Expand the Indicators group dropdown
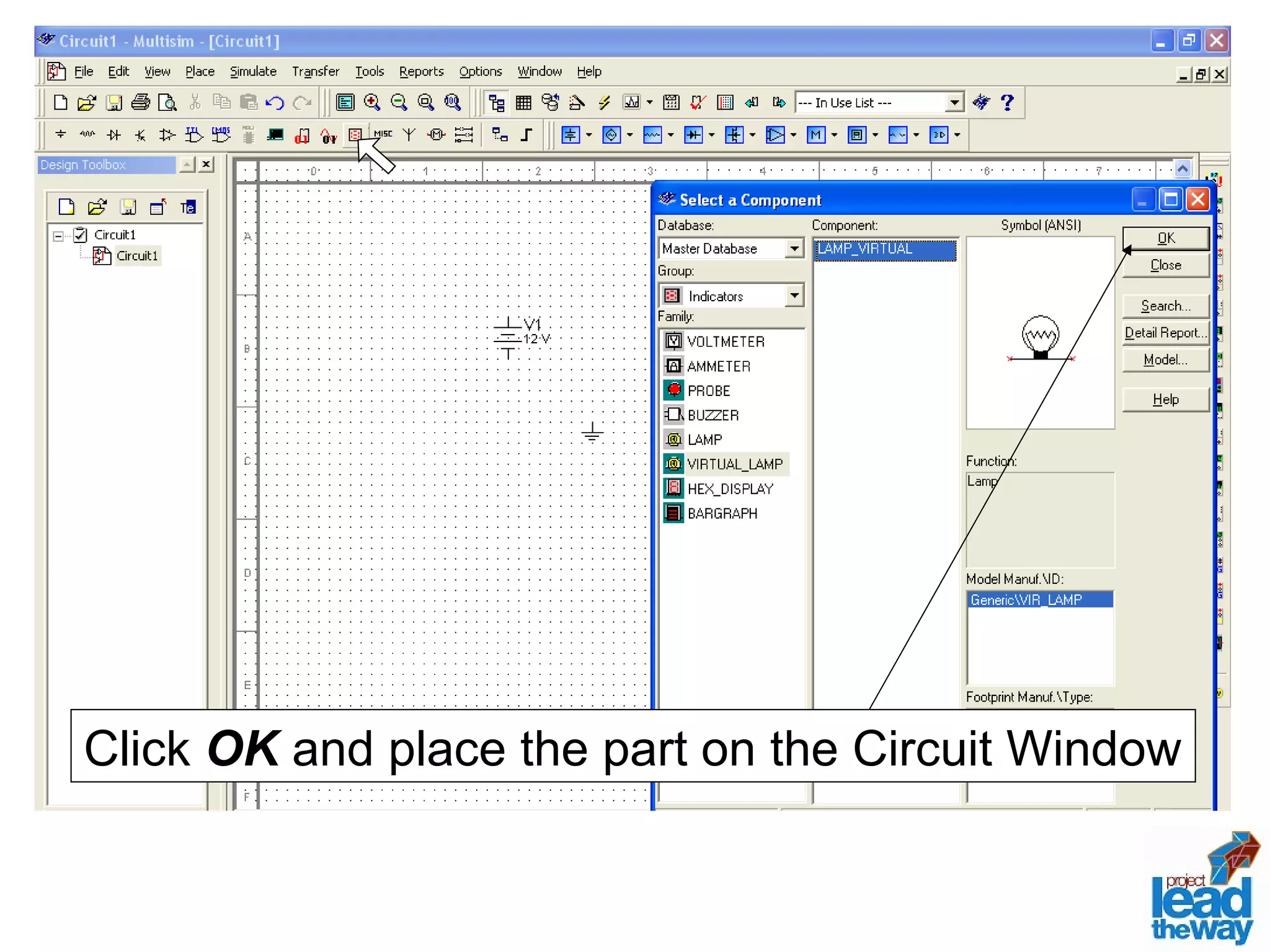 click(794, 296)
